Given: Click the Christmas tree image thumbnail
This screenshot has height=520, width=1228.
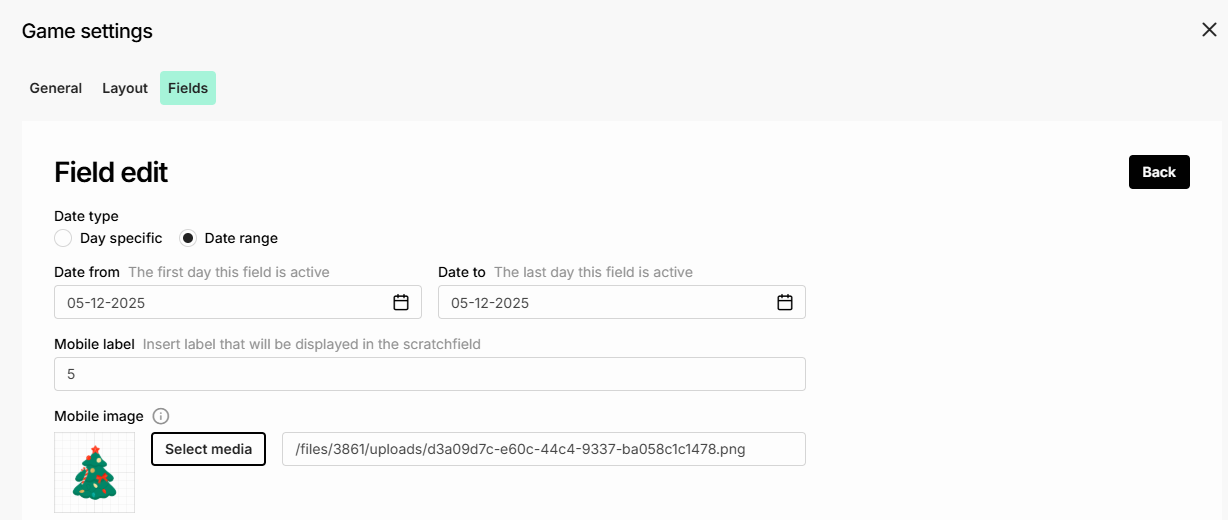Looking at the screenshot, I should coord(95,473).
